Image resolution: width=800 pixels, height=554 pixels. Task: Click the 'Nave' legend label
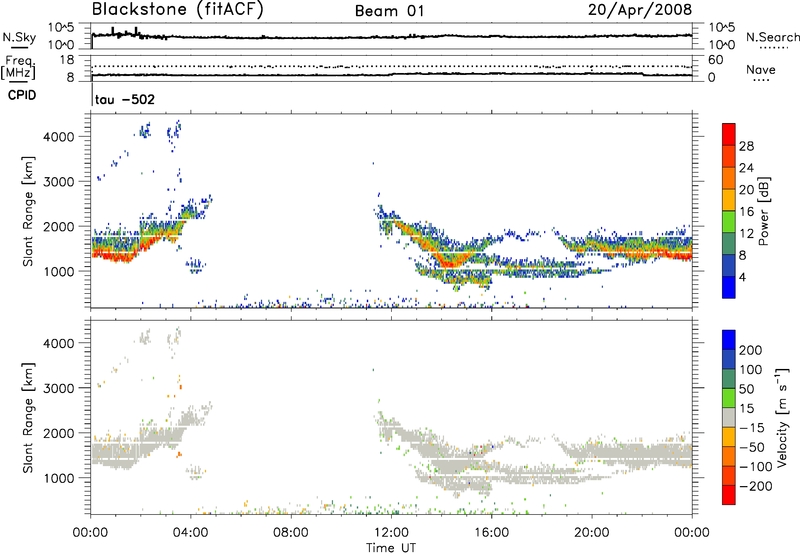point(761,69)
